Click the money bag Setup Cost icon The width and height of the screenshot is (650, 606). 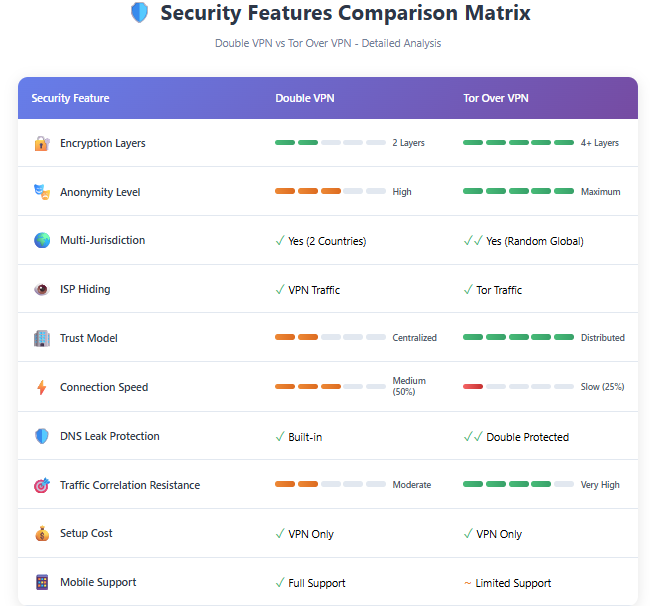(x=42, y=534)
